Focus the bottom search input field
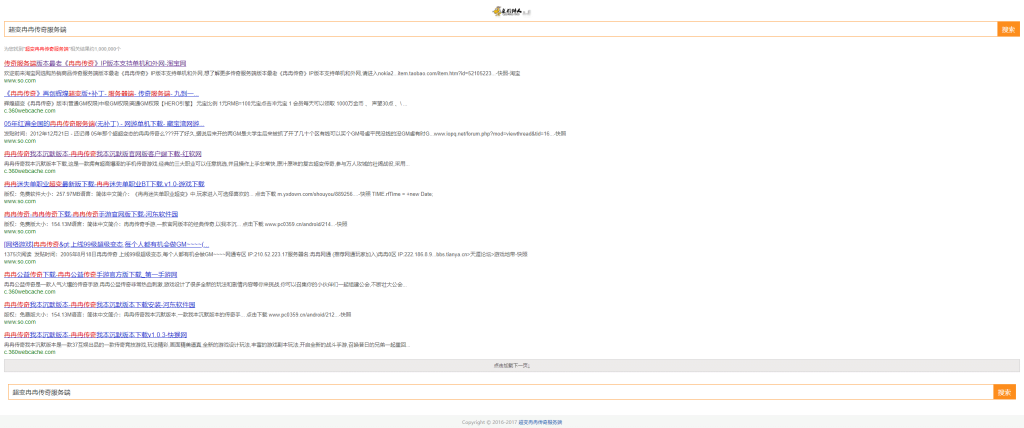Image resolution: width=1024 pixels, height=428 pixels. [501, 392]
